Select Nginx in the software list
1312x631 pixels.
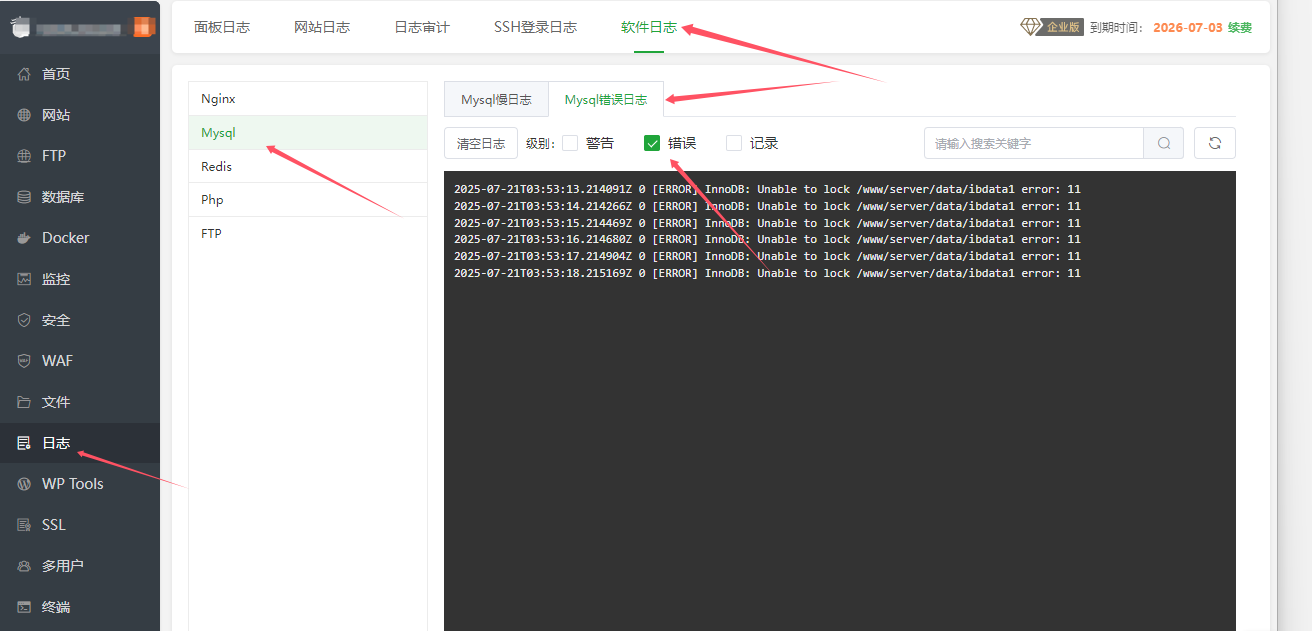308,99
